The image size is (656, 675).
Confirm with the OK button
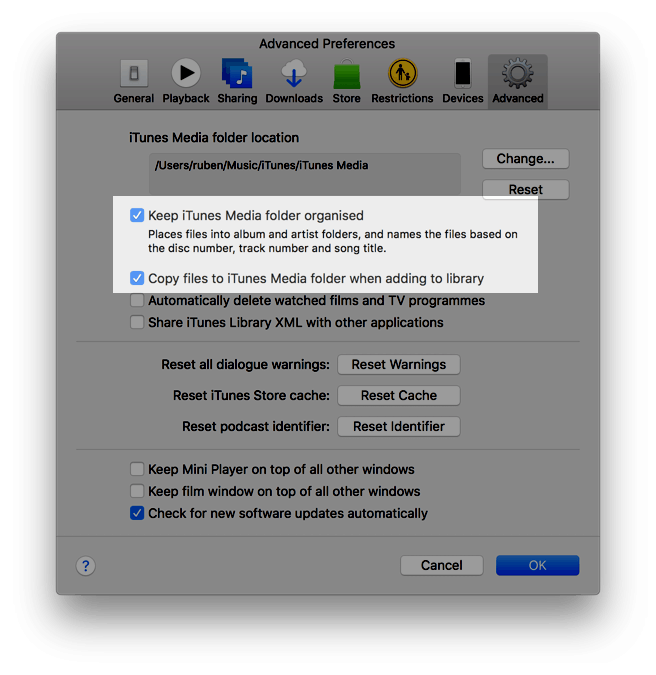[x=538, y=565]
